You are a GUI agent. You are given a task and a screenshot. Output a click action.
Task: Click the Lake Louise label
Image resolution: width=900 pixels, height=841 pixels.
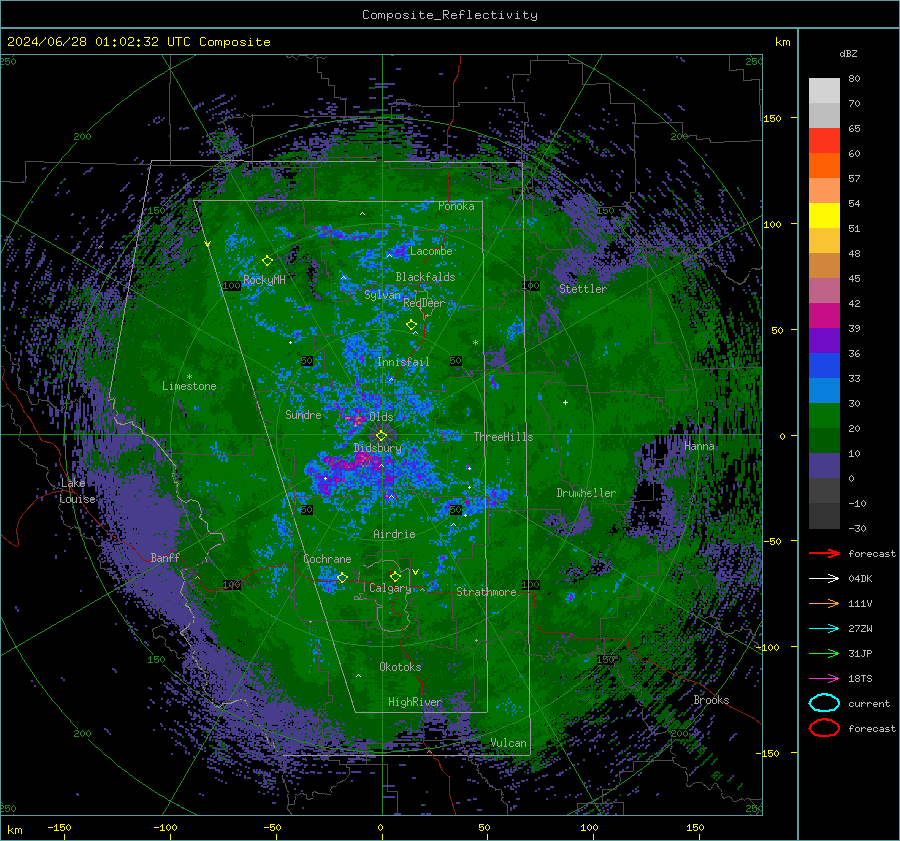pos(77,491)
